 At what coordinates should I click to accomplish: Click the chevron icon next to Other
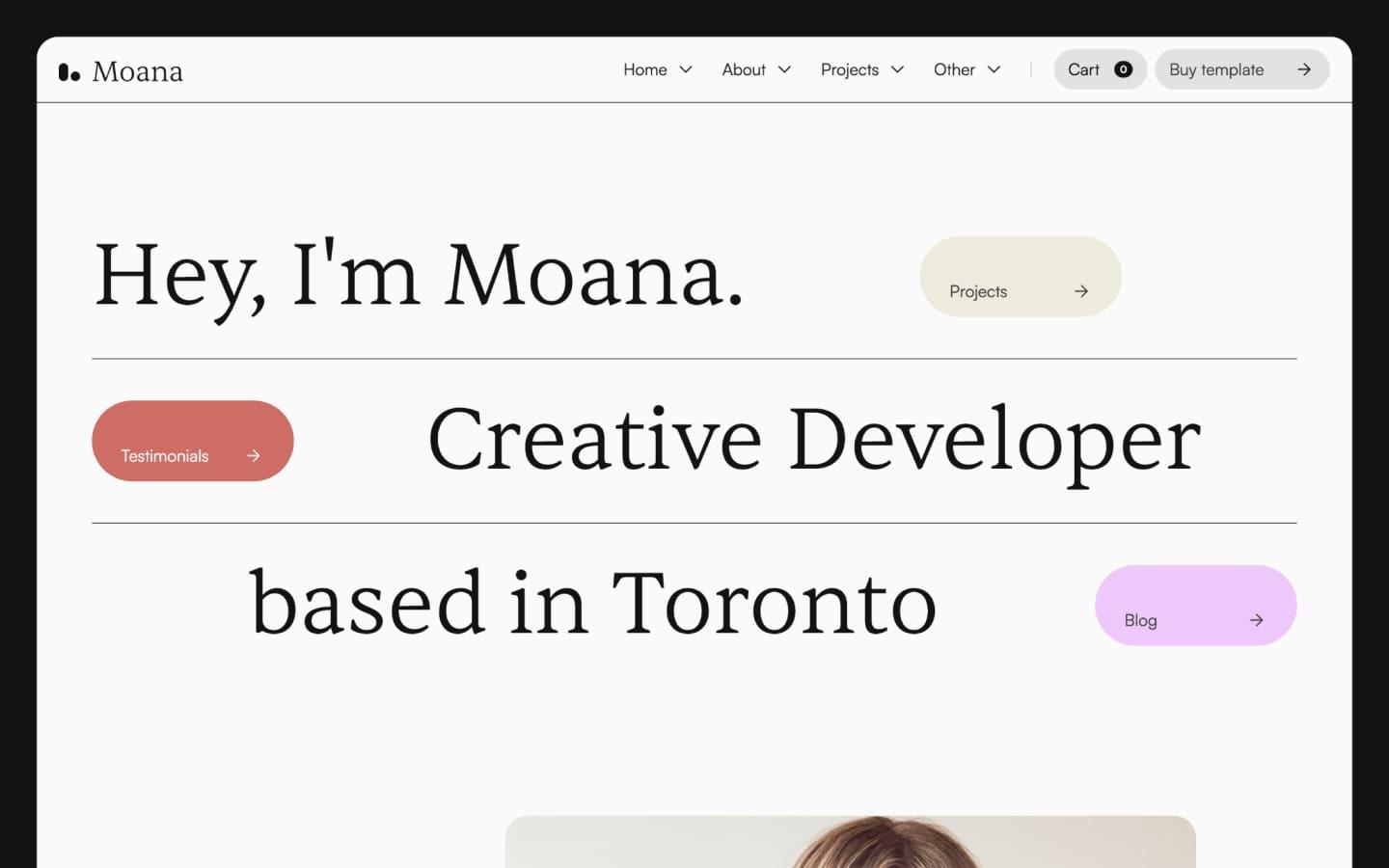(994, 69)
